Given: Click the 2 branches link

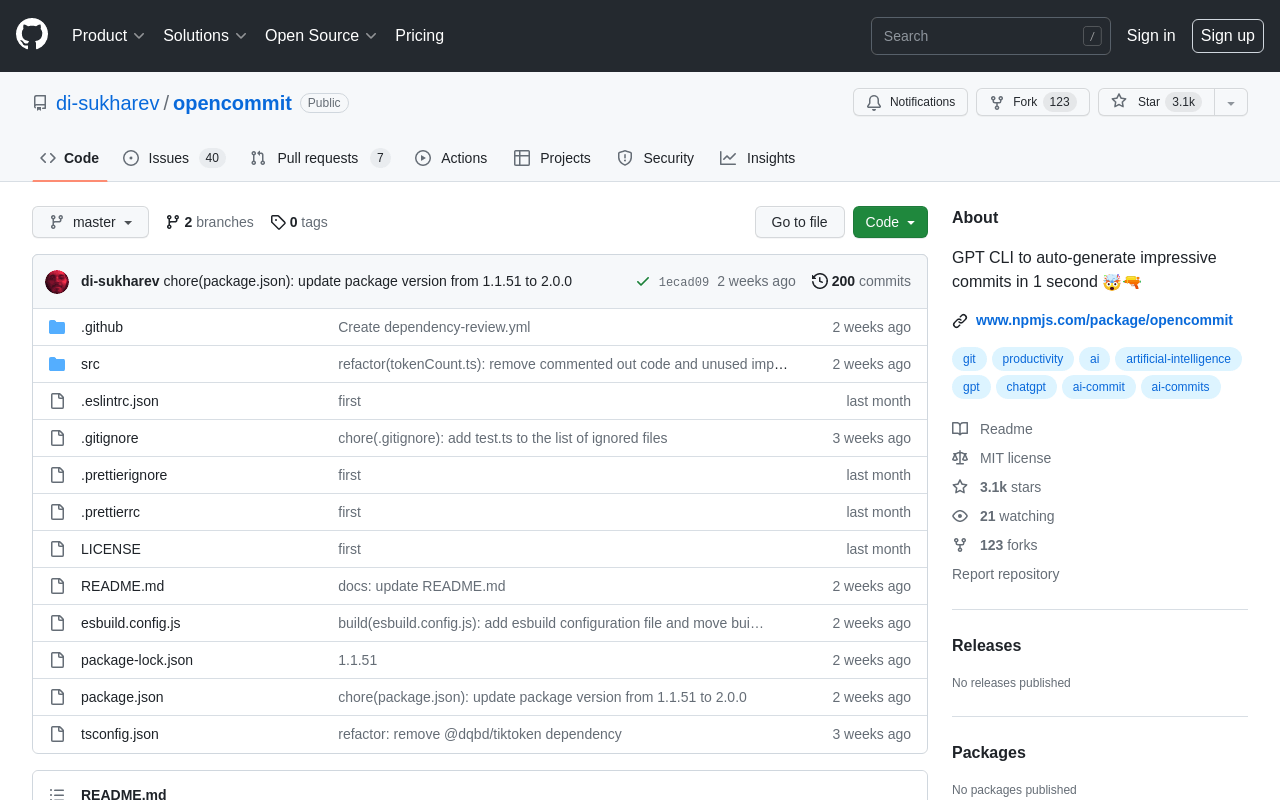Looking at the screenshot, I should point(210,222).
